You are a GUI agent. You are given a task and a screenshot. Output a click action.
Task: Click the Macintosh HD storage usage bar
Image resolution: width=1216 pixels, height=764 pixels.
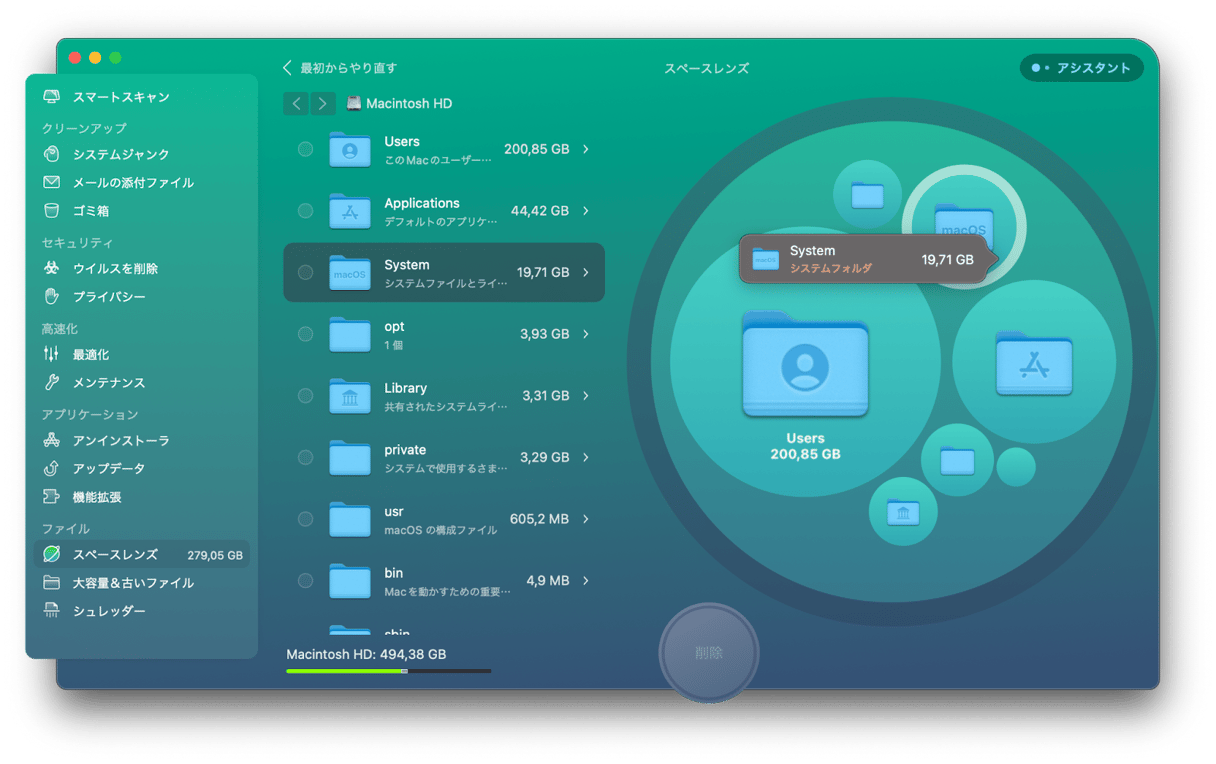(x=389, y=671)
